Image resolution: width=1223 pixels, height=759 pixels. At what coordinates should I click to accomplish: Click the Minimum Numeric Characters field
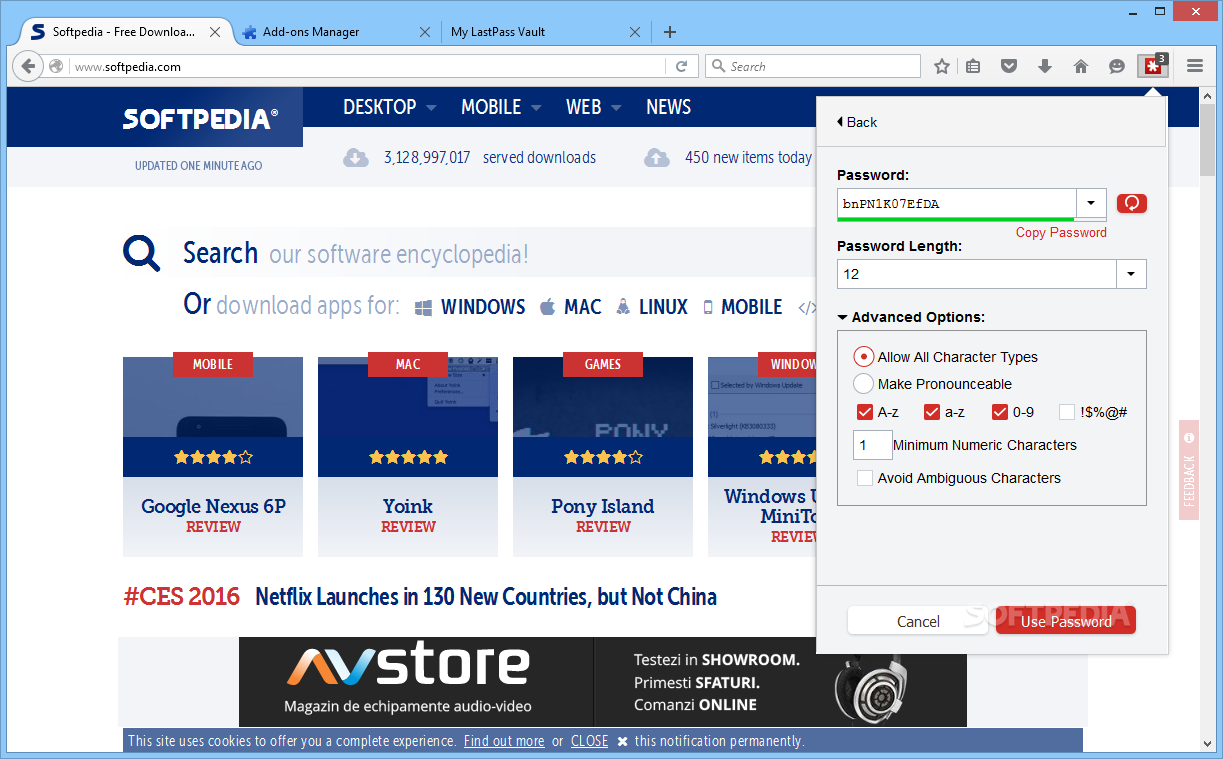click(x=872, y=445)
